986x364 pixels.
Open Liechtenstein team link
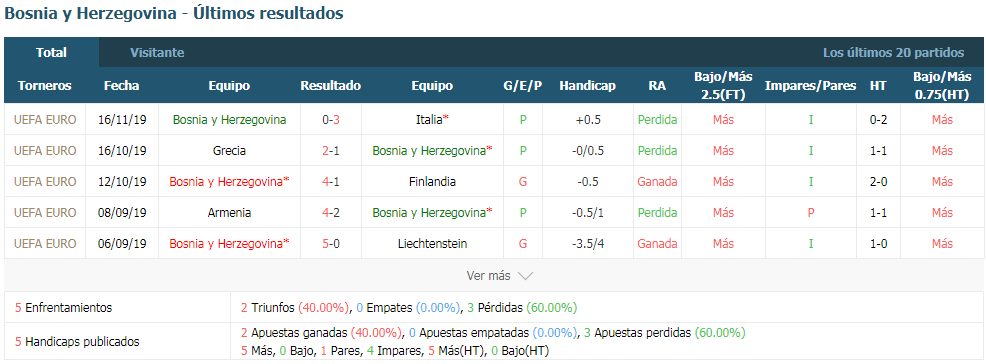[x=432, y=244]
